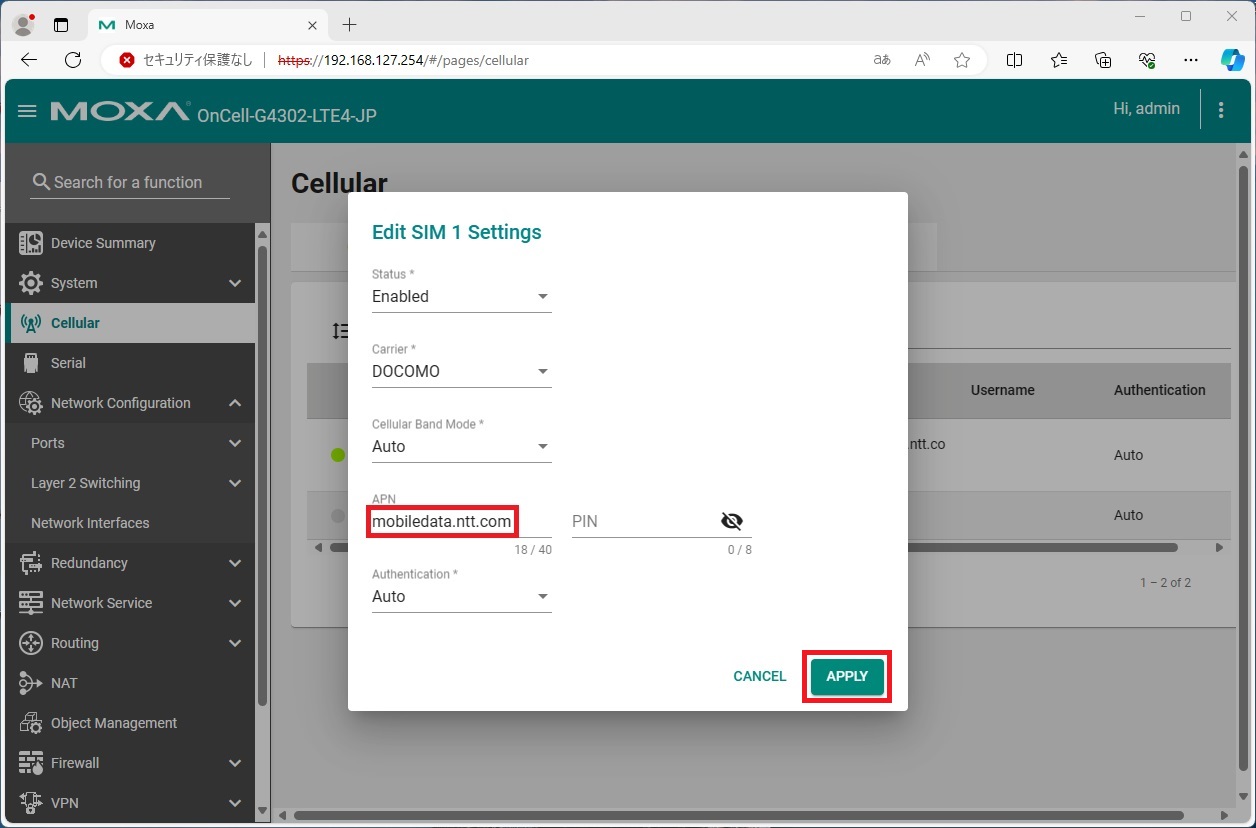Expand the Layer 2 Switching chevron
Image resolution: width=1256 pixels, height=828 pixels.
coord(235,483)
